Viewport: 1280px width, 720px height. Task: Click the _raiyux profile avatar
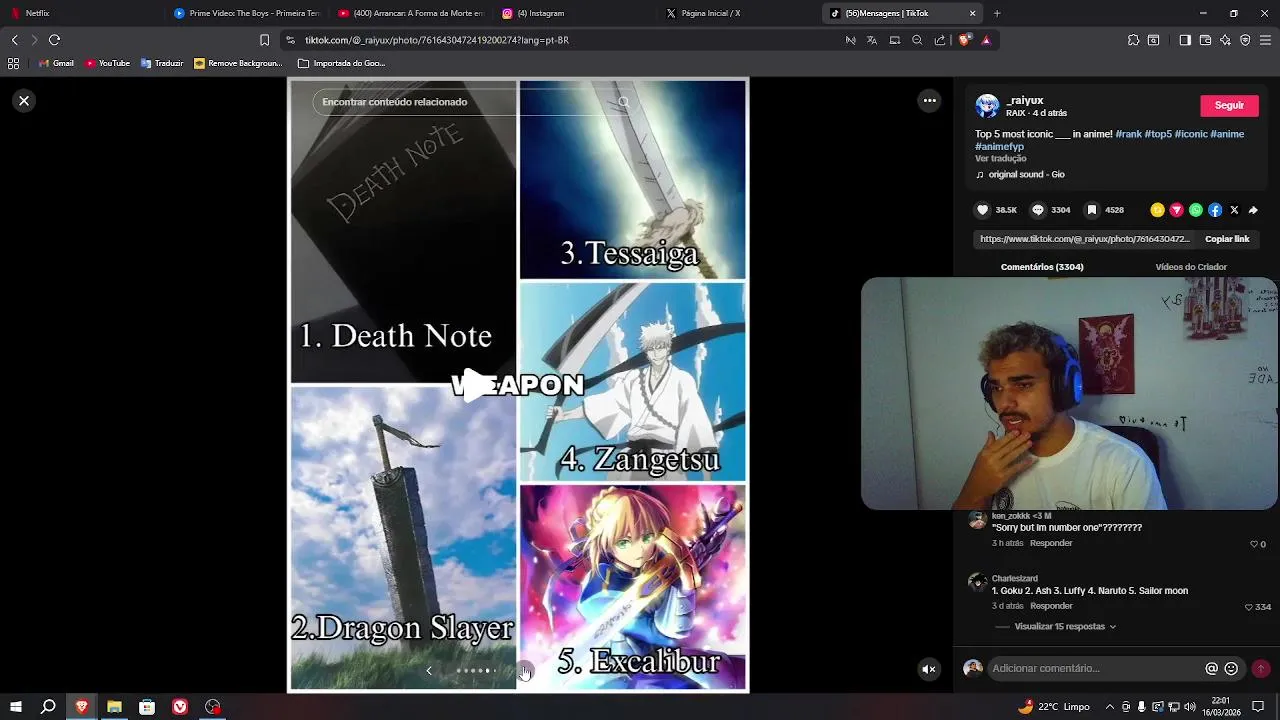987,106
